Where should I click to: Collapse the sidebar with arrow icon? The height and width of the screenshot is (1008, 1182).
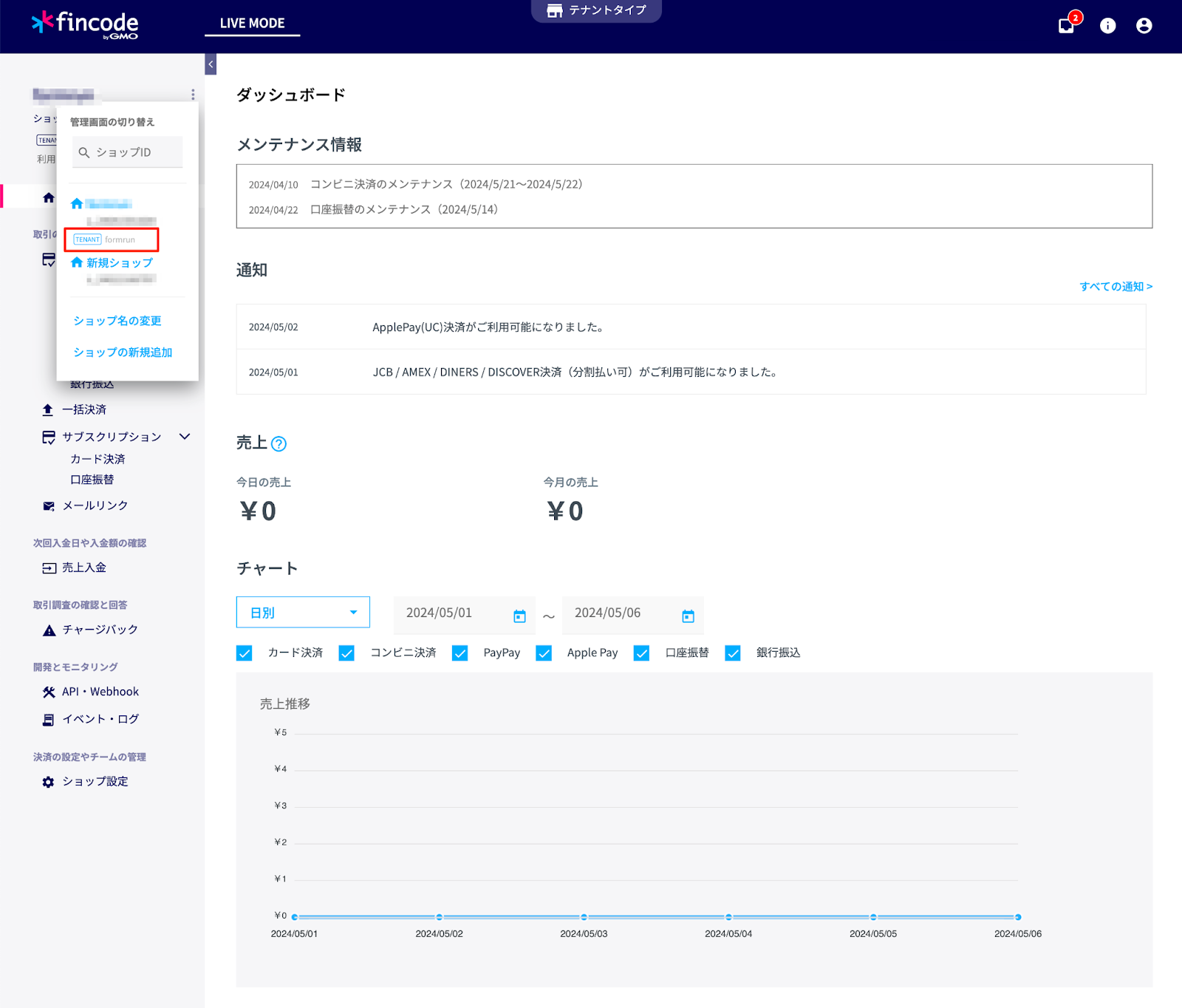tap(211, 64)
